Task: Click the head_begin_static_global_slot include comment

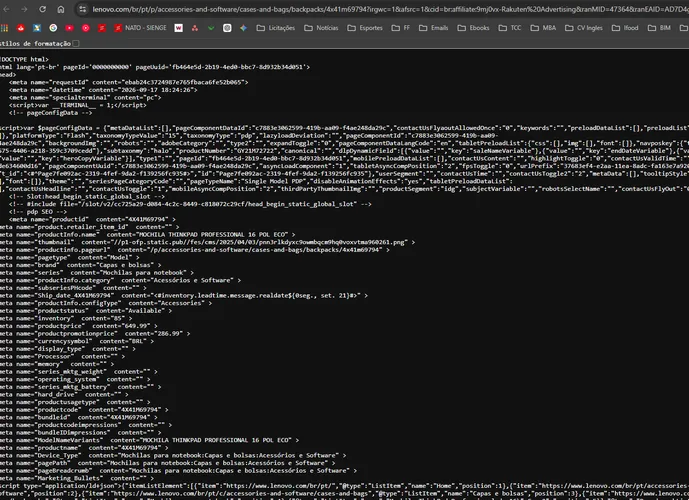Action: (190, 204)
